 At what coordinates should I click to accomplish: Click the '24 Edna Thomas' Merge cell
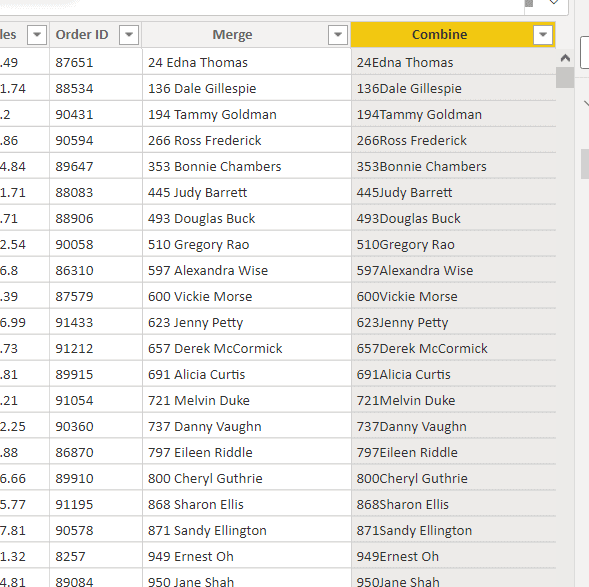246,62
